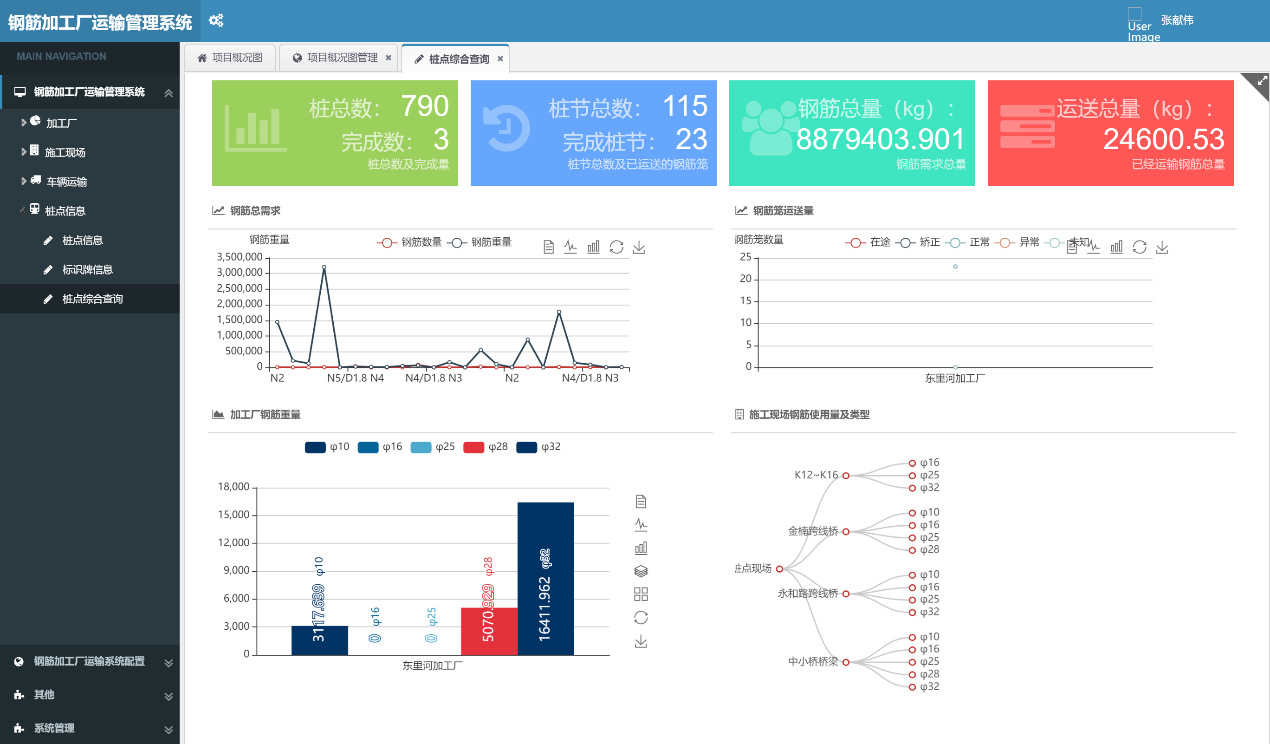The width and height of the screenshot is (1270, 744).
Task: Restore the 钢筋笼运送量 chart with refresh icon
Action: tap(1139, 247)
